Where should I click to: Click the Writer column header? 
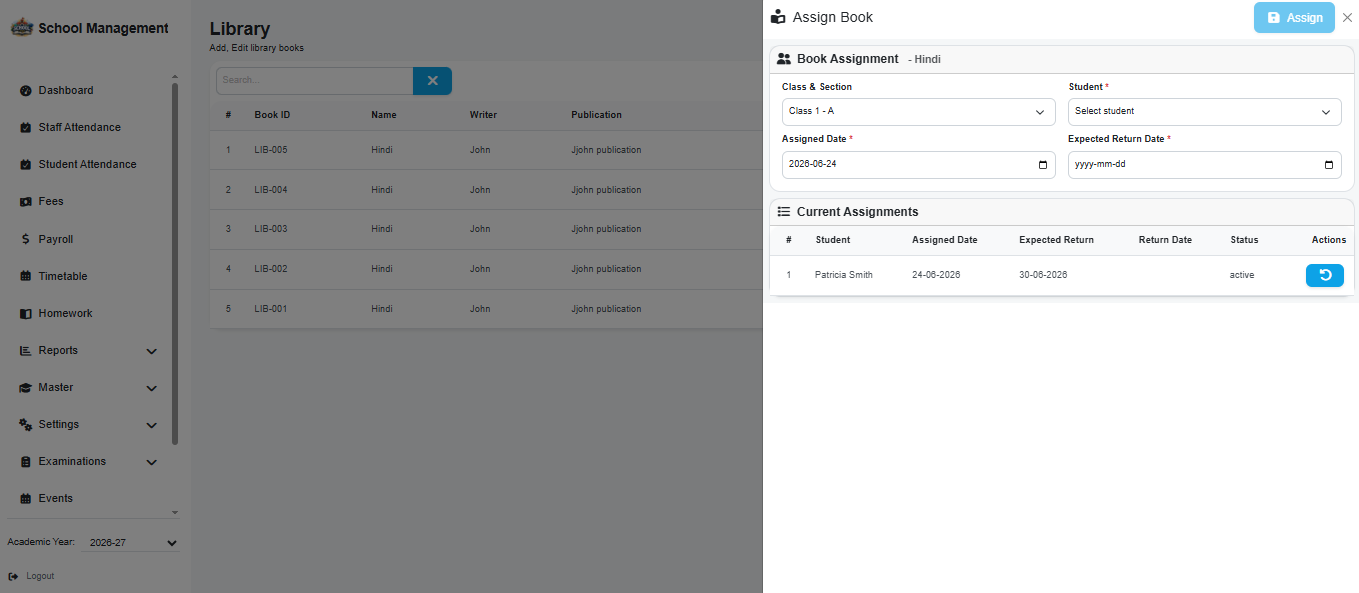point(483,115)
